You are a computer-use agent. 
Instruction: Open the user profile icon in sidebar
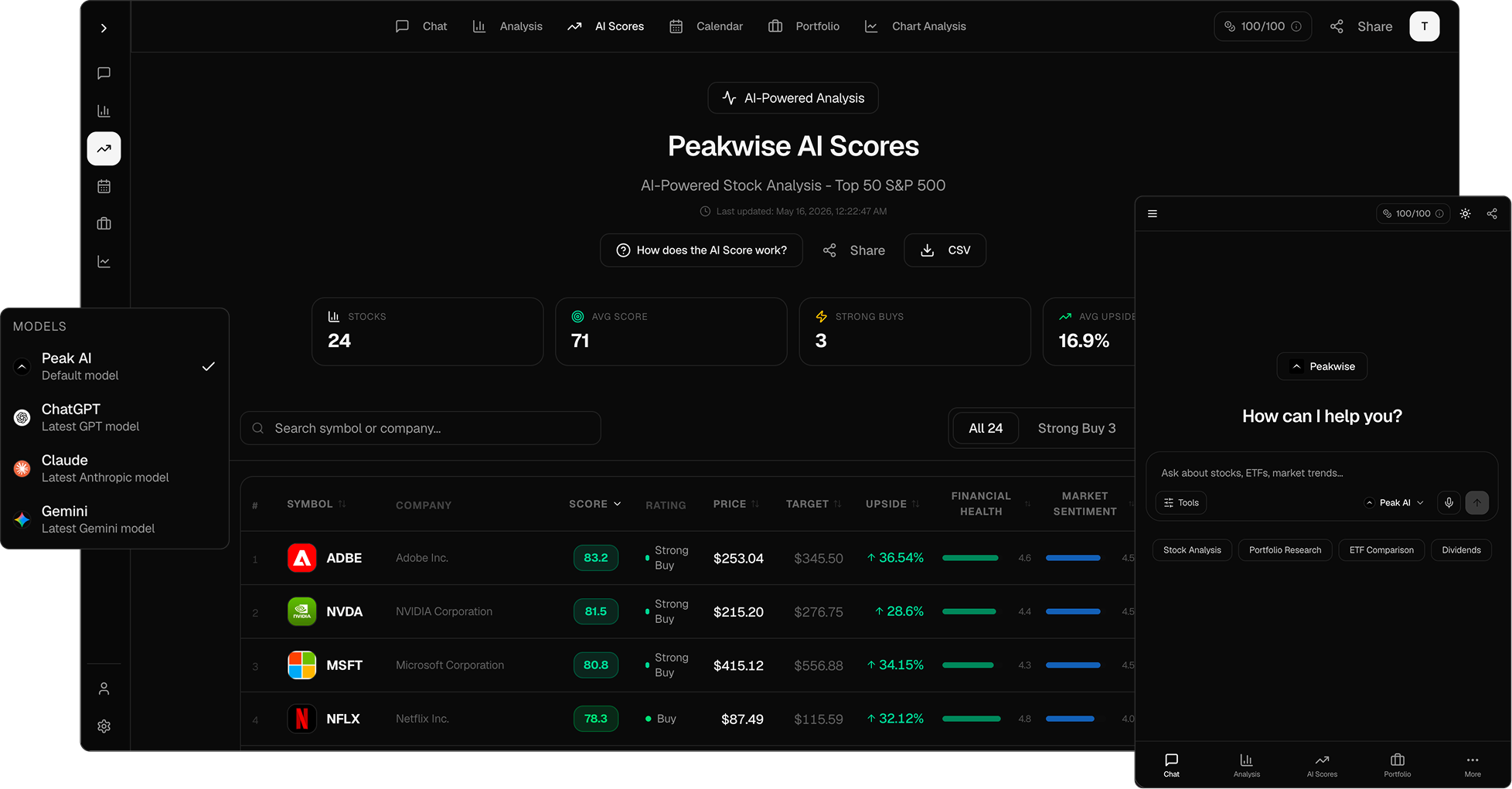click(x=104, y=689)
